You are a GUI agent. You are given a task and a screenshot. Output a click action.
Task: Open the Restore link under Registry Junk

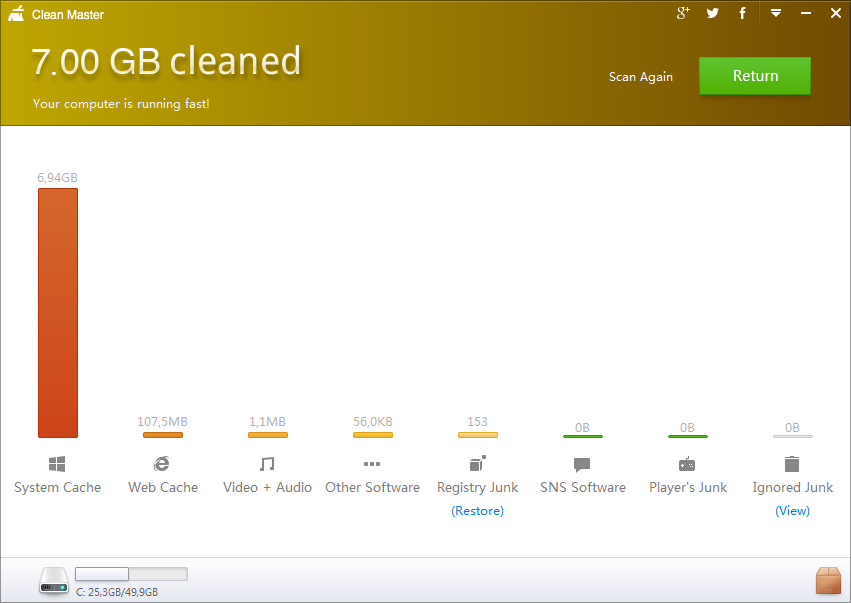coord(478,511)
